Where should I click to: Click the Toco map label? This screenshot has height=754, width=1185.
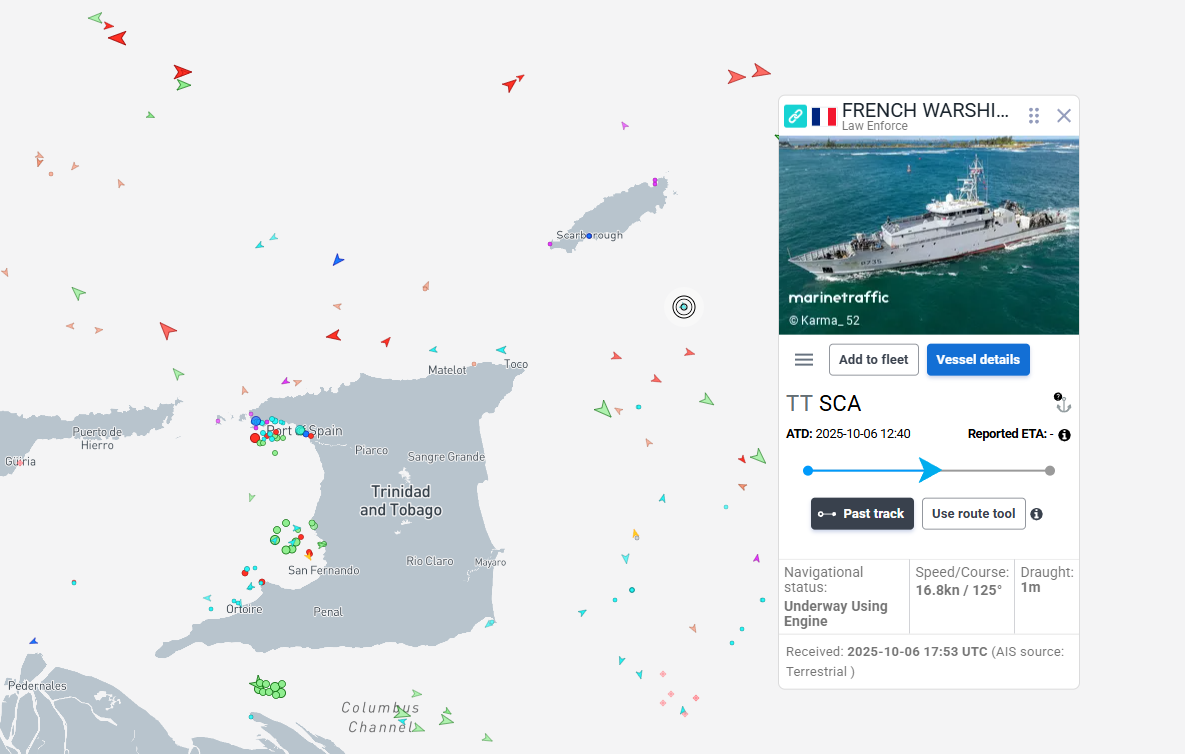point(516,364)
